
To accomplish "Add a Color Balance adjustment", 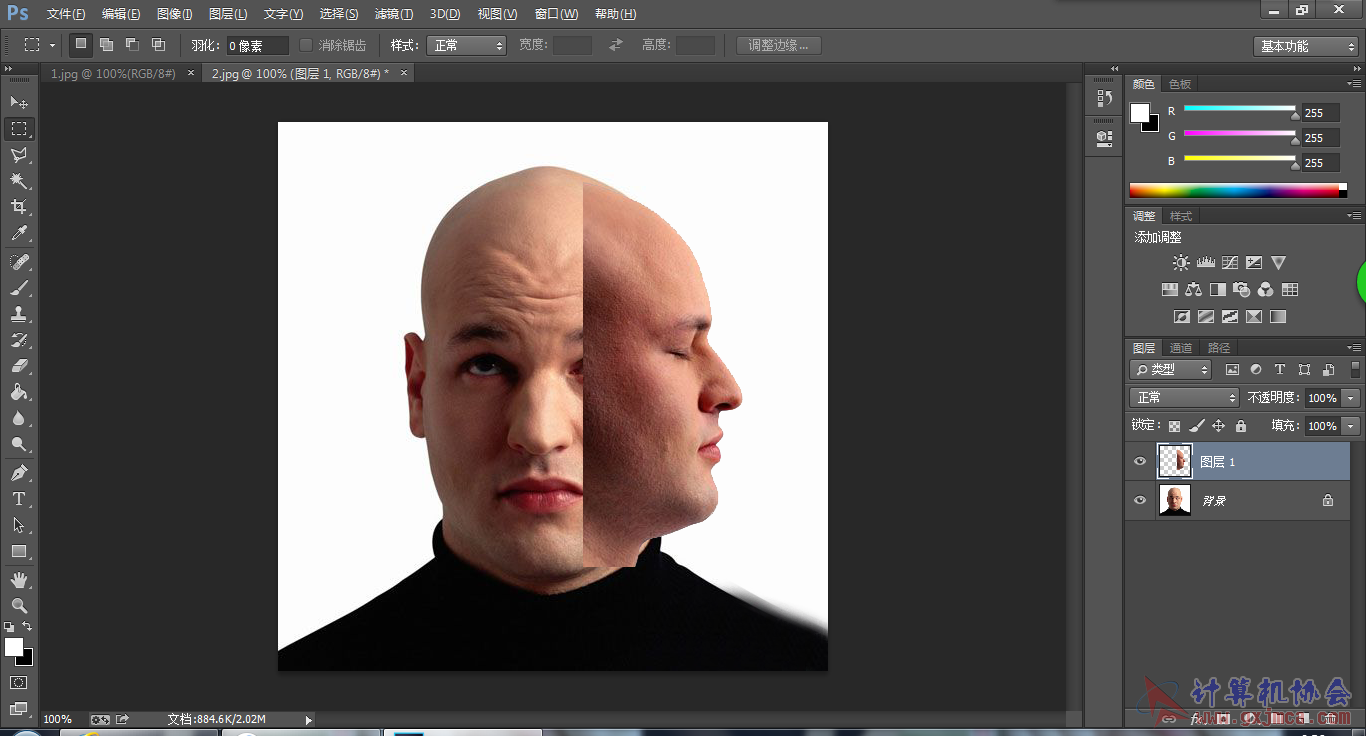I will pyautogui.click(x=1193, y=290).
